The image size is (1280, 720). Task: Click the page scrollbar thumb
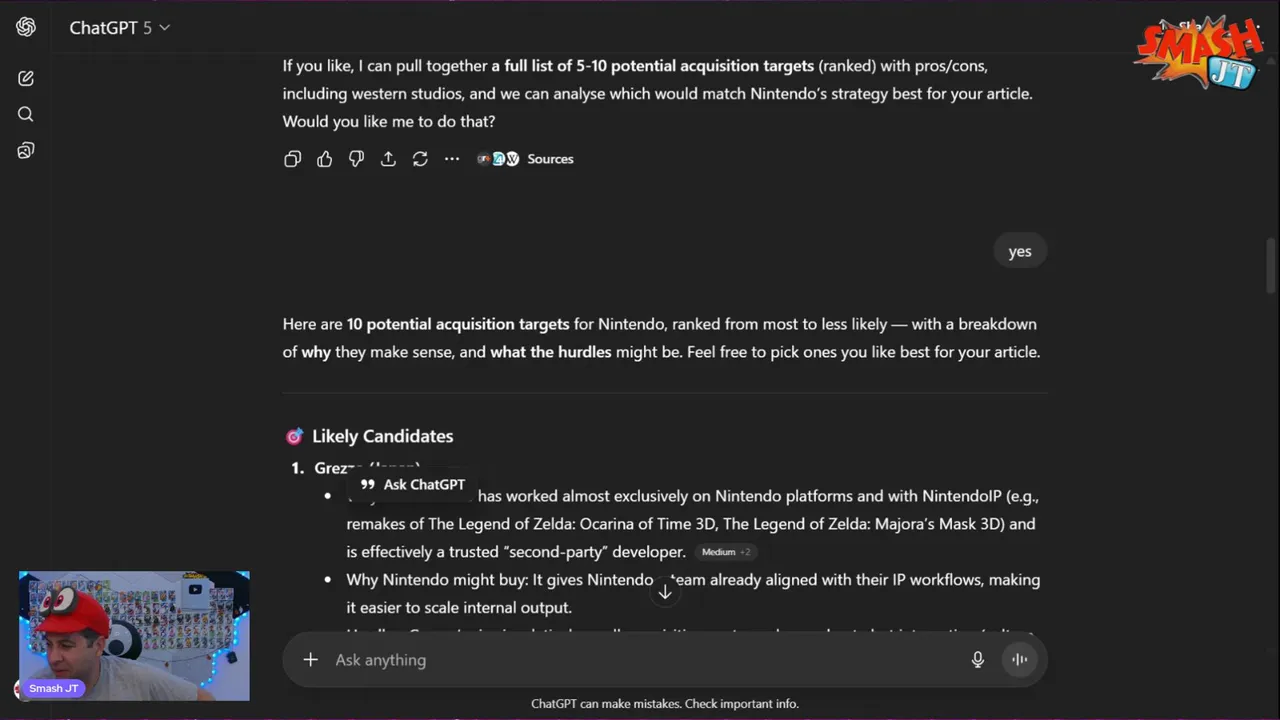pos(1271,262)
